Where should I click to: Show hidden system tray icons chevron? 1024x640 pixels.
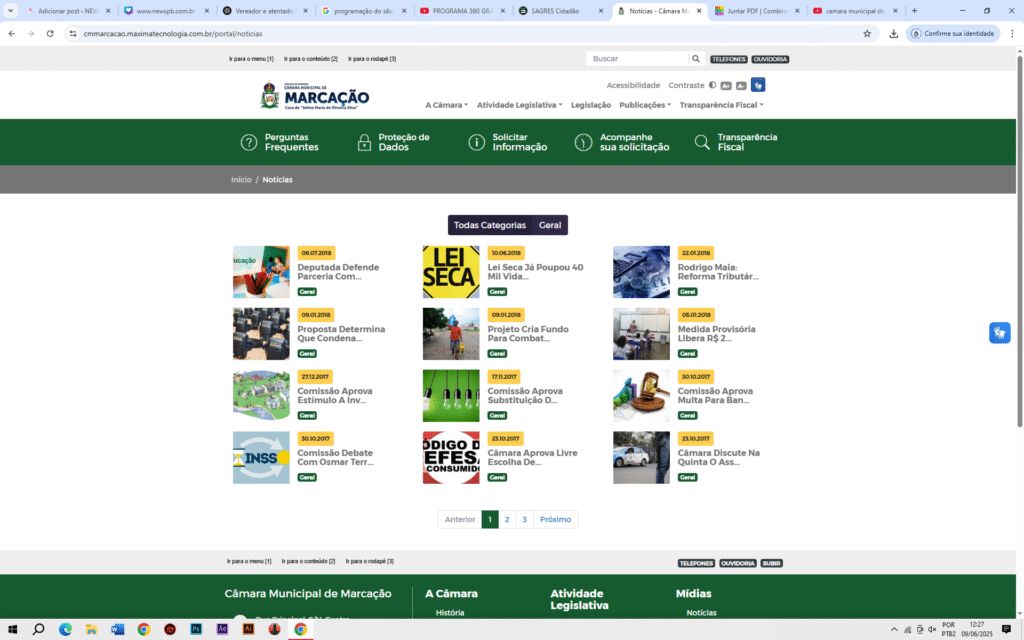[894, 630]
